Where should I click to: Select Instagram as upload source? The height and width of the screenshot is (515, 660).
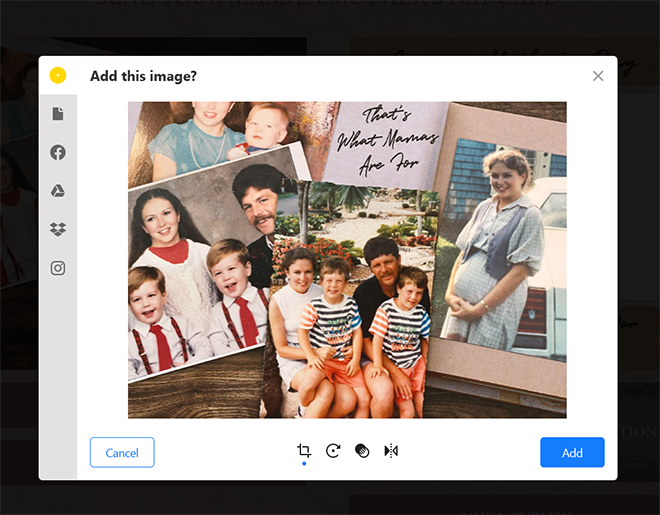[58, 268]
